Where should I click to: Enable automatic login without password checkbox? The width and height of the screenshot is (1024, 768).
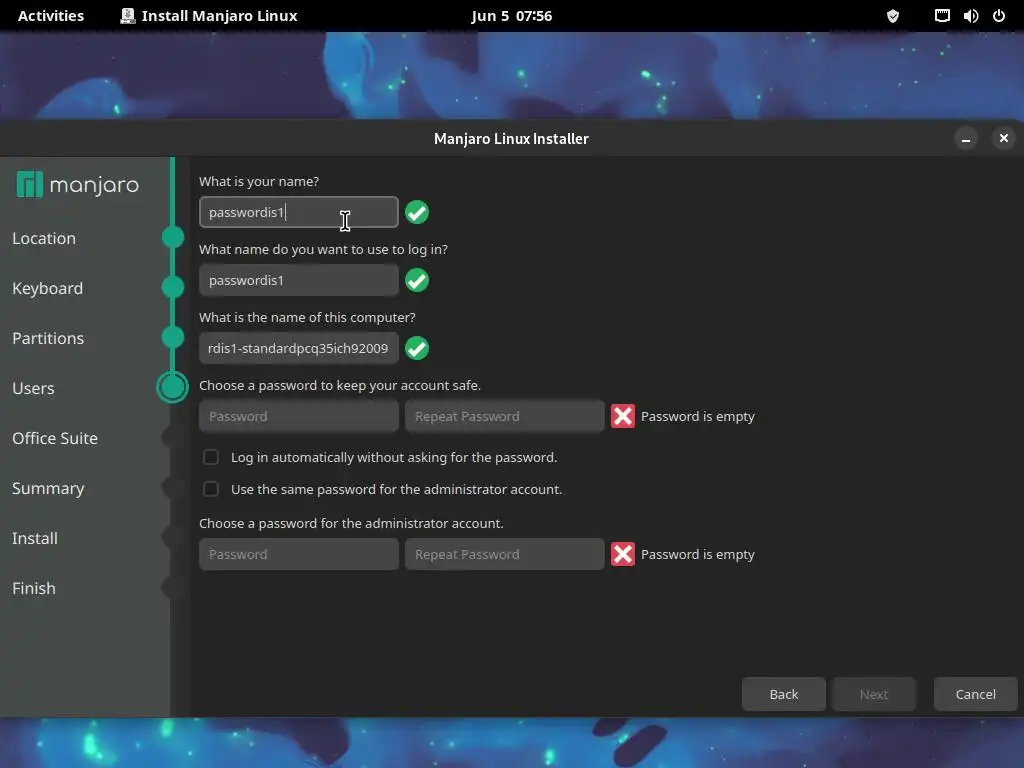[210, 457]
